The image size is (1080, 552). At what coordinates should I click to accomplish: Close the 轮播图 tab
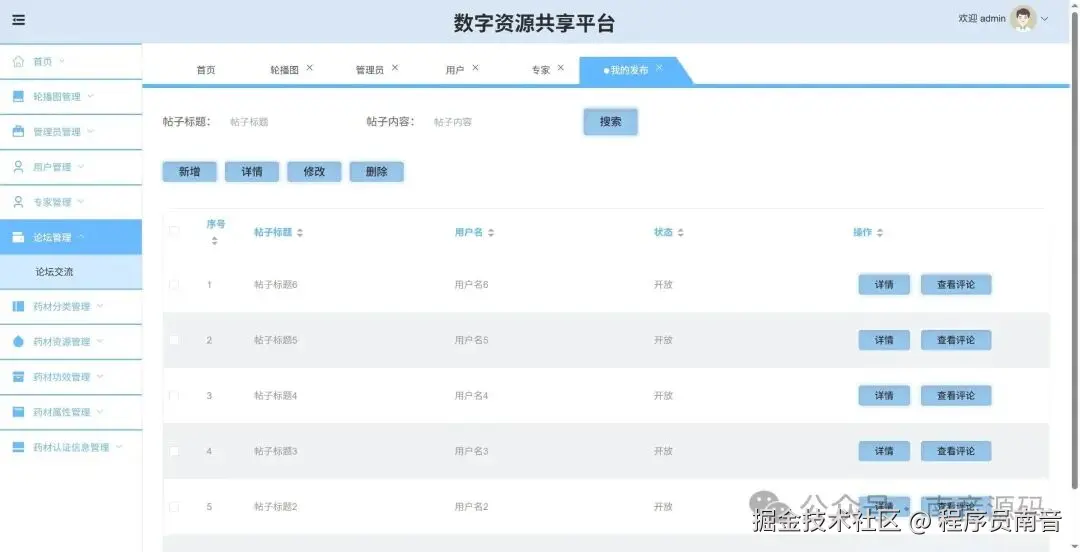(309, 68)
